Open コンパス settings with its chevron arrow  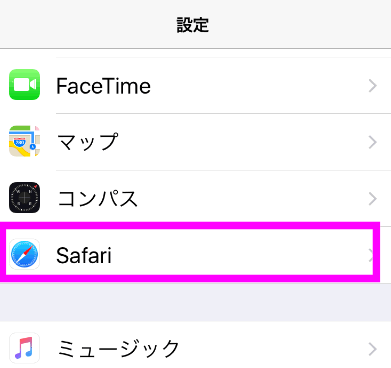click(373, 199)
